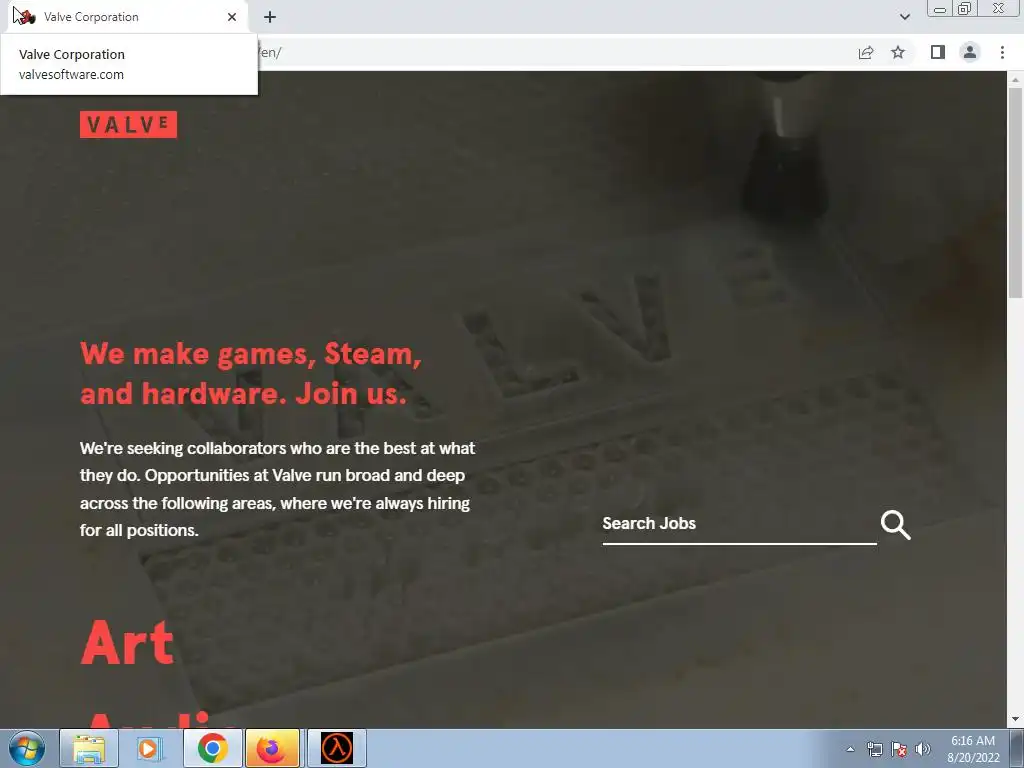
Task: Open the Chrome profile menu
Action: 970,52
